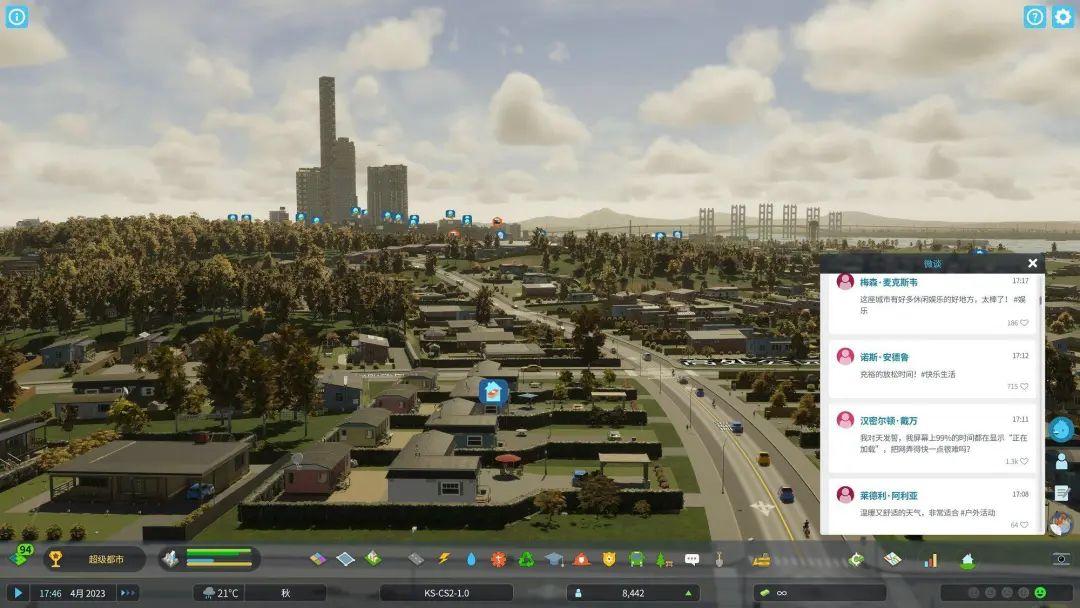Open the Event Journal notepad icon
This screenshot has width=1080, height=608.
(1061, 493)
